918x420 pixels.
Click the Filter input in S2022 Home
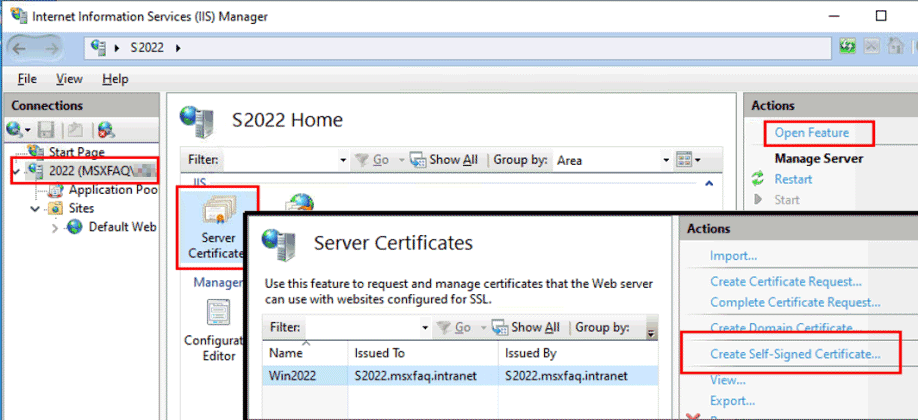[281, 159]
